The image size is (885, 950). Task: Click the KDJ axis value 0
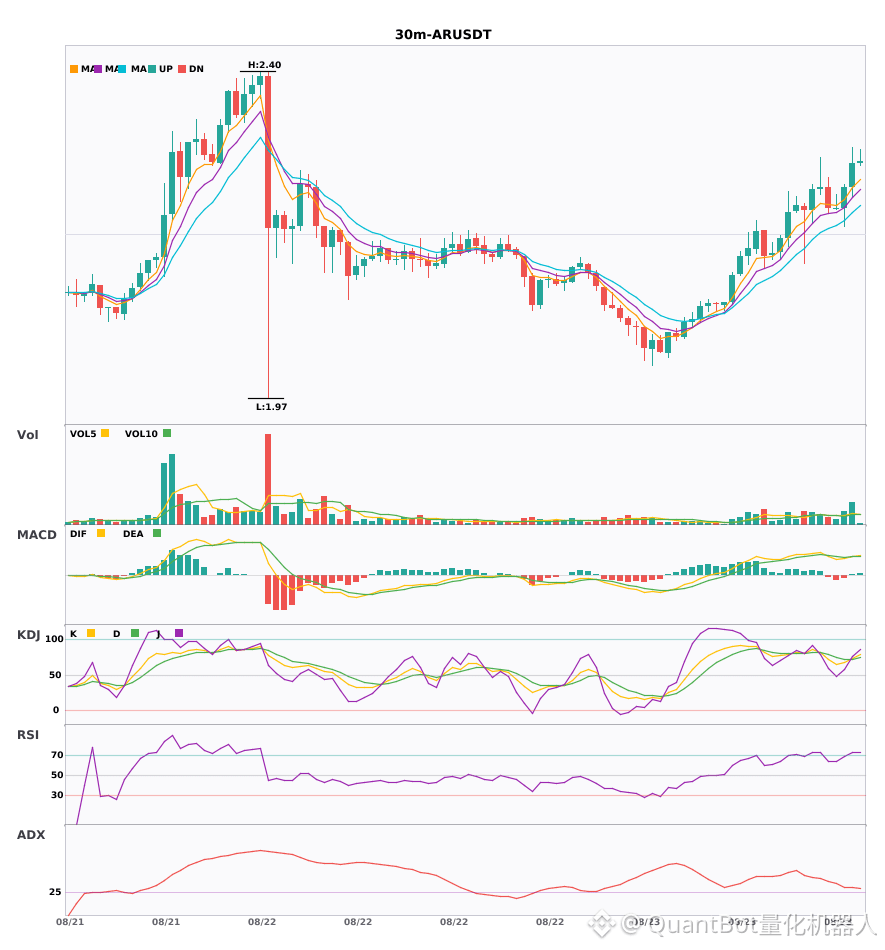(56, 710)
